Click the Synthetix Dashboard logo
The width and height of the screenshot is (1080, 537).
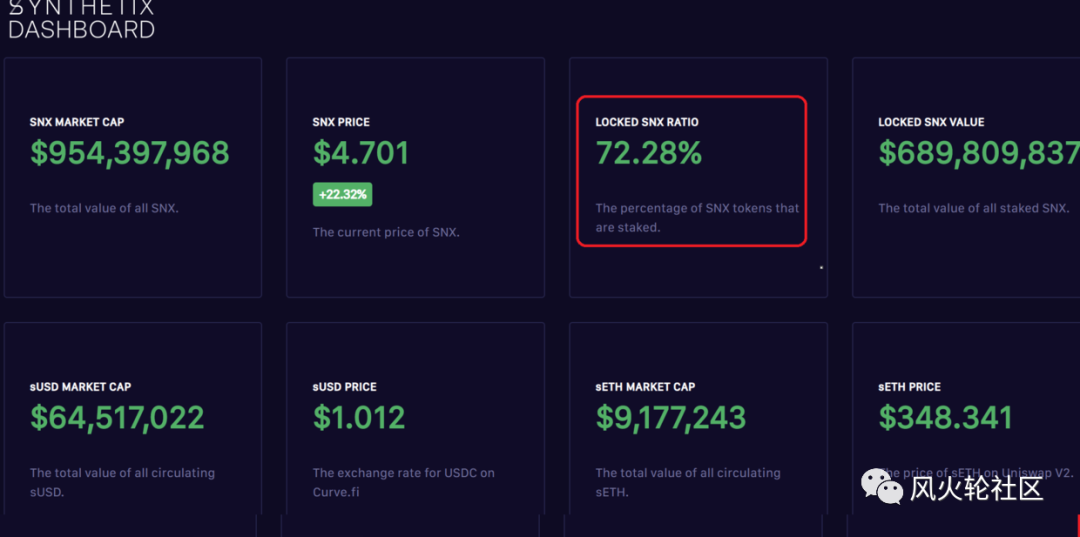[x=81, y=19]
